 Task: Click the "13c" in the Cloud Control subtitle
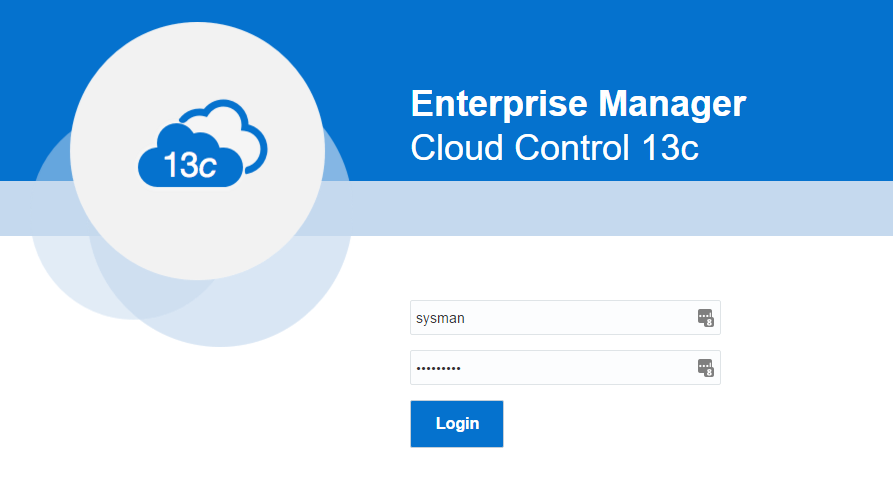click(x=670, y=148)
